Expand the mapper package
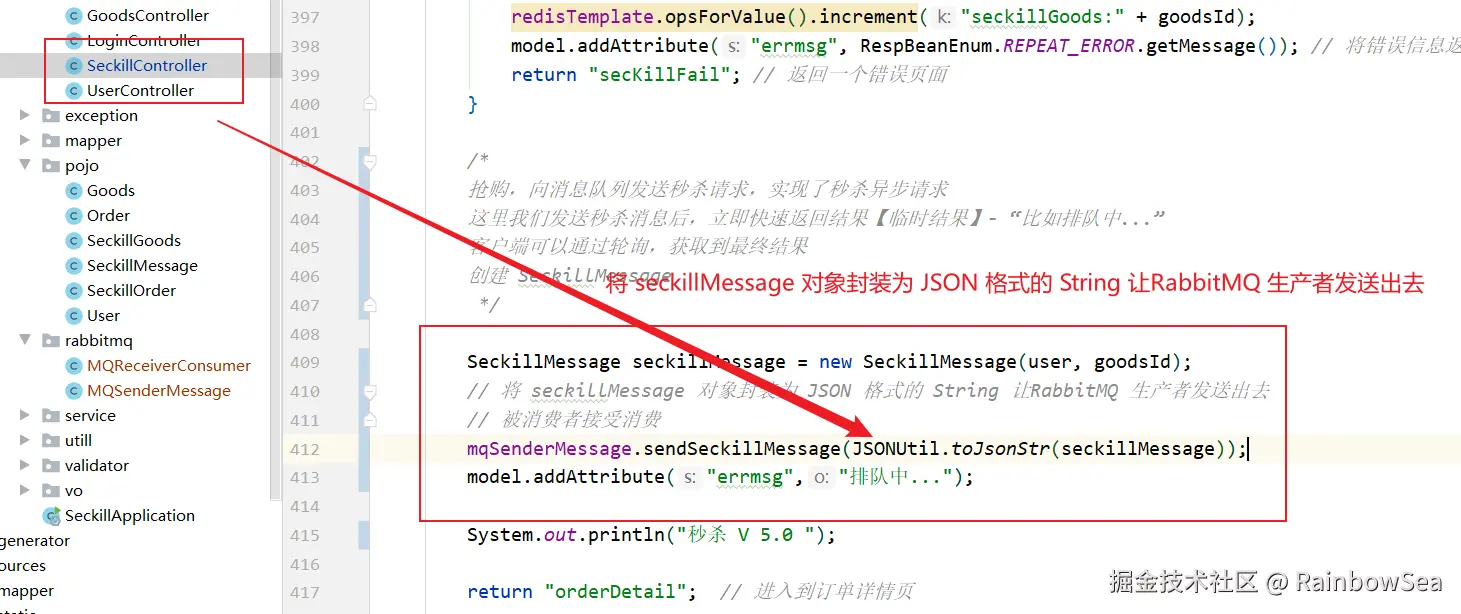The image size is (1461, 614). (25, 141)
